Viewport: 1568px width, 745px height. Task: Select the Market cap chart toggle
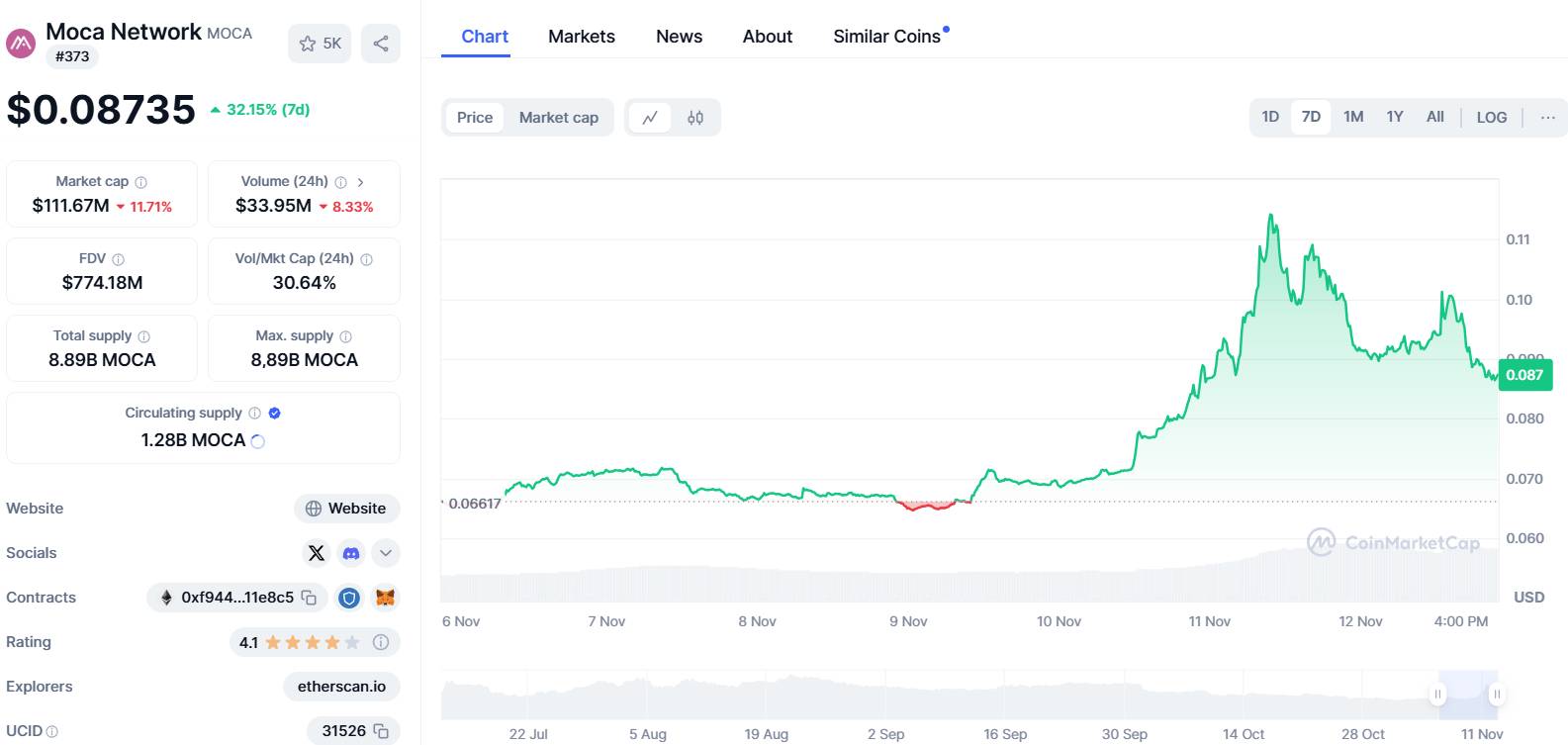pyautogui.click(x=559, y=118)
